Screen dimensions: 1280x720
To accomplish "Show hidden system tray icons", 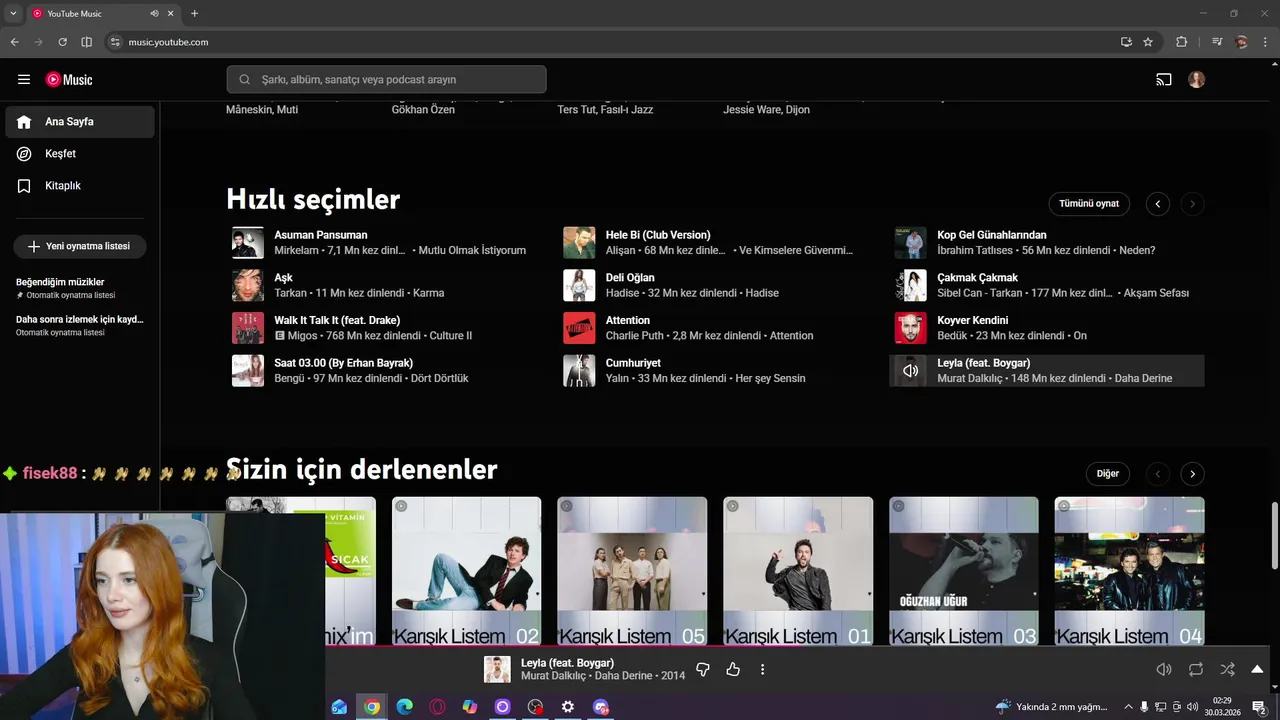I will pyautogui.click(x=1130, y=707).
